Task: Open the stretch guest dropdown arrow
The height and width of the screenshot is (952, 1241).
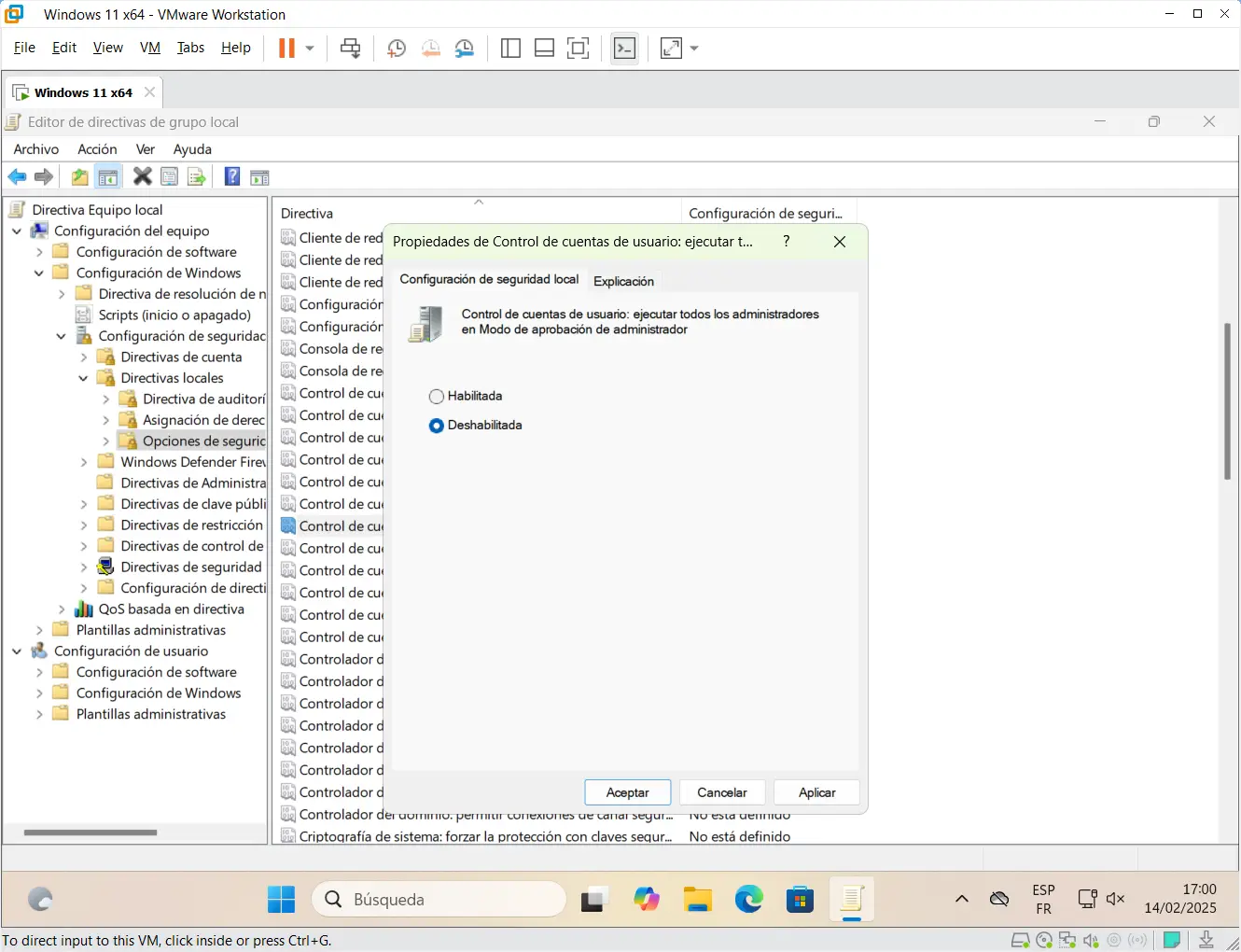Action: 694,49
